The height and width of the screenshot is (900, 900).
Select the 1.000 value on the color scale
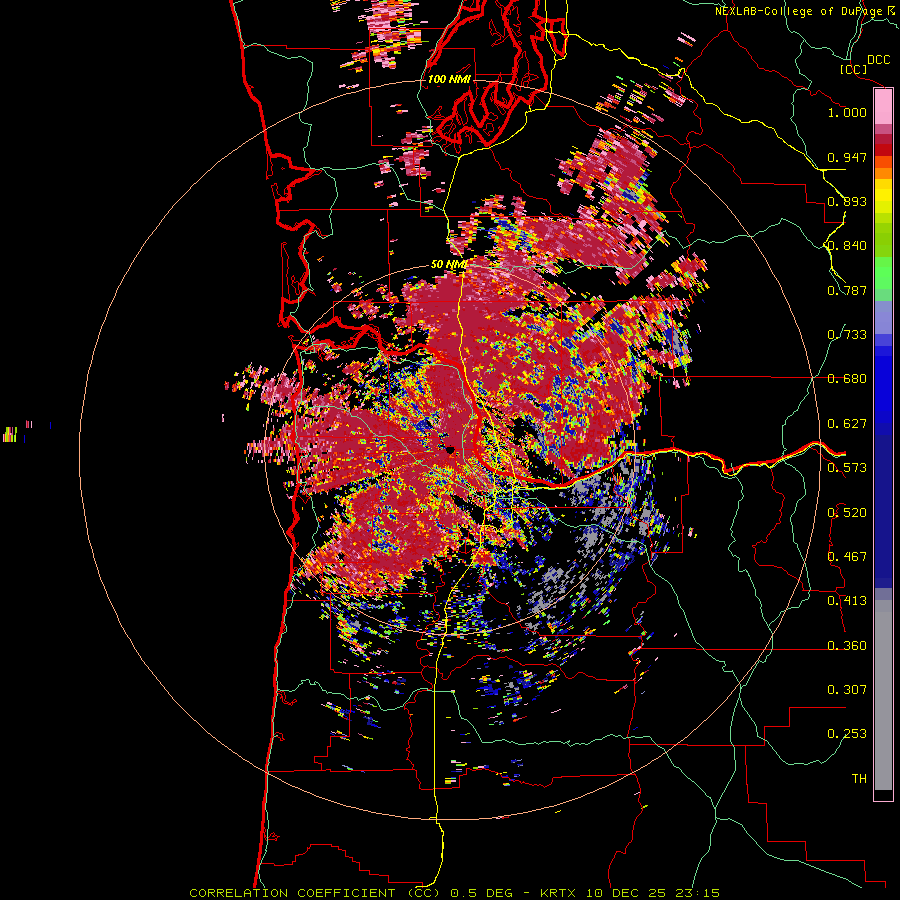[x=847, y=112]
